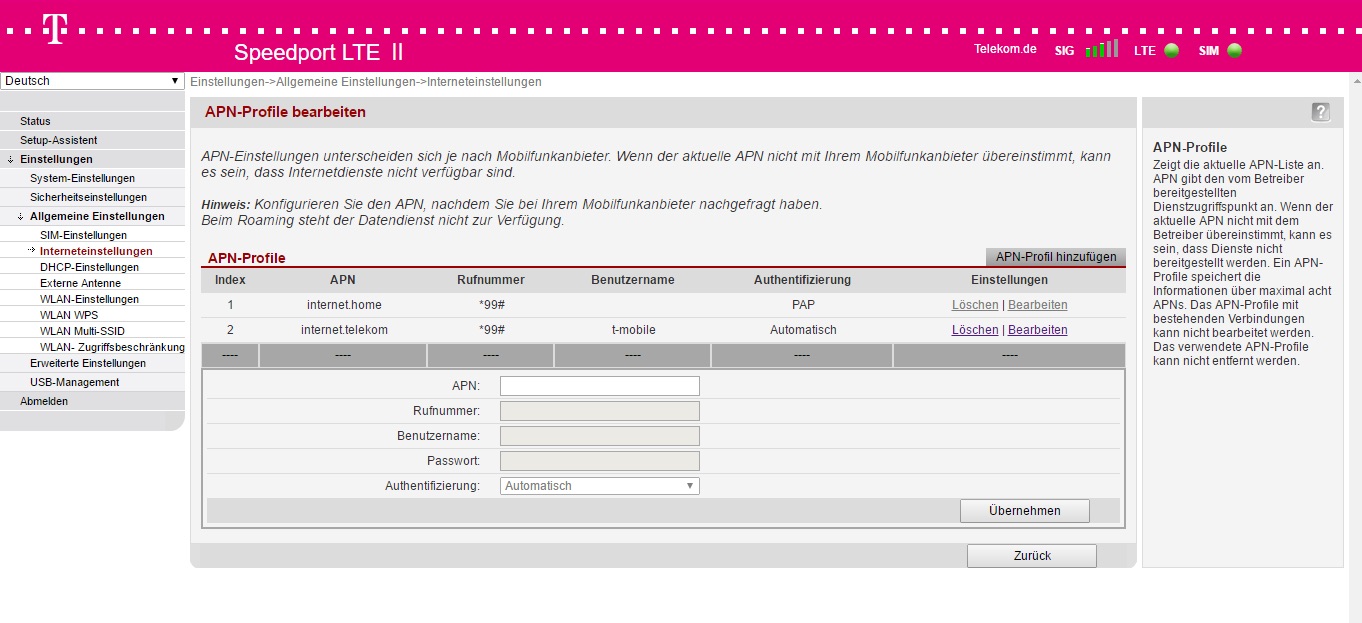The height and width of the screenshot is (623, 1362).
Task: Click the Passwort input field
Action: [x=600, y=461]
